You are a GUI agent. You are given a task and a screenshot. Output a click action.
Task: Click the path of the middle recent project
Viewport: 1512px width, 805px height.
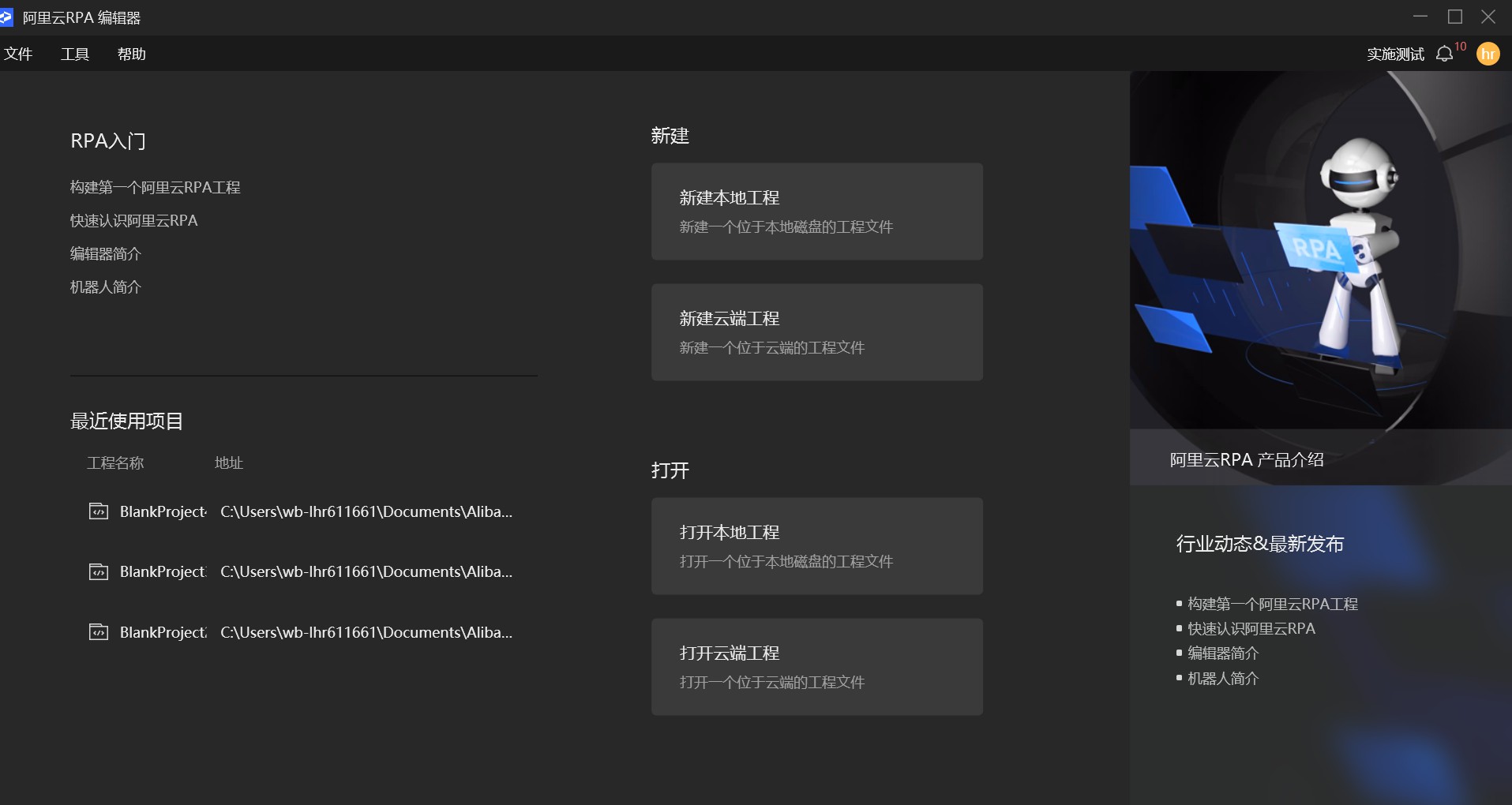point(366,571)
